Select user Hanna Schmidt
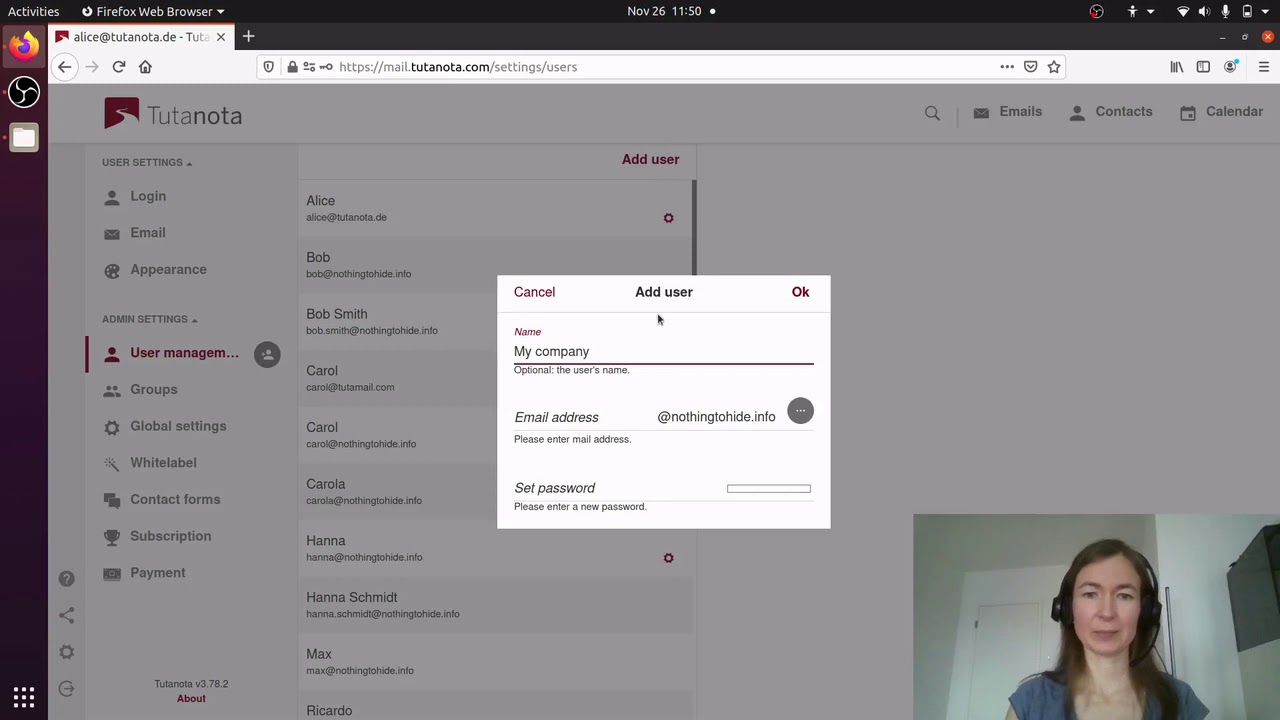 pos(494,605)
